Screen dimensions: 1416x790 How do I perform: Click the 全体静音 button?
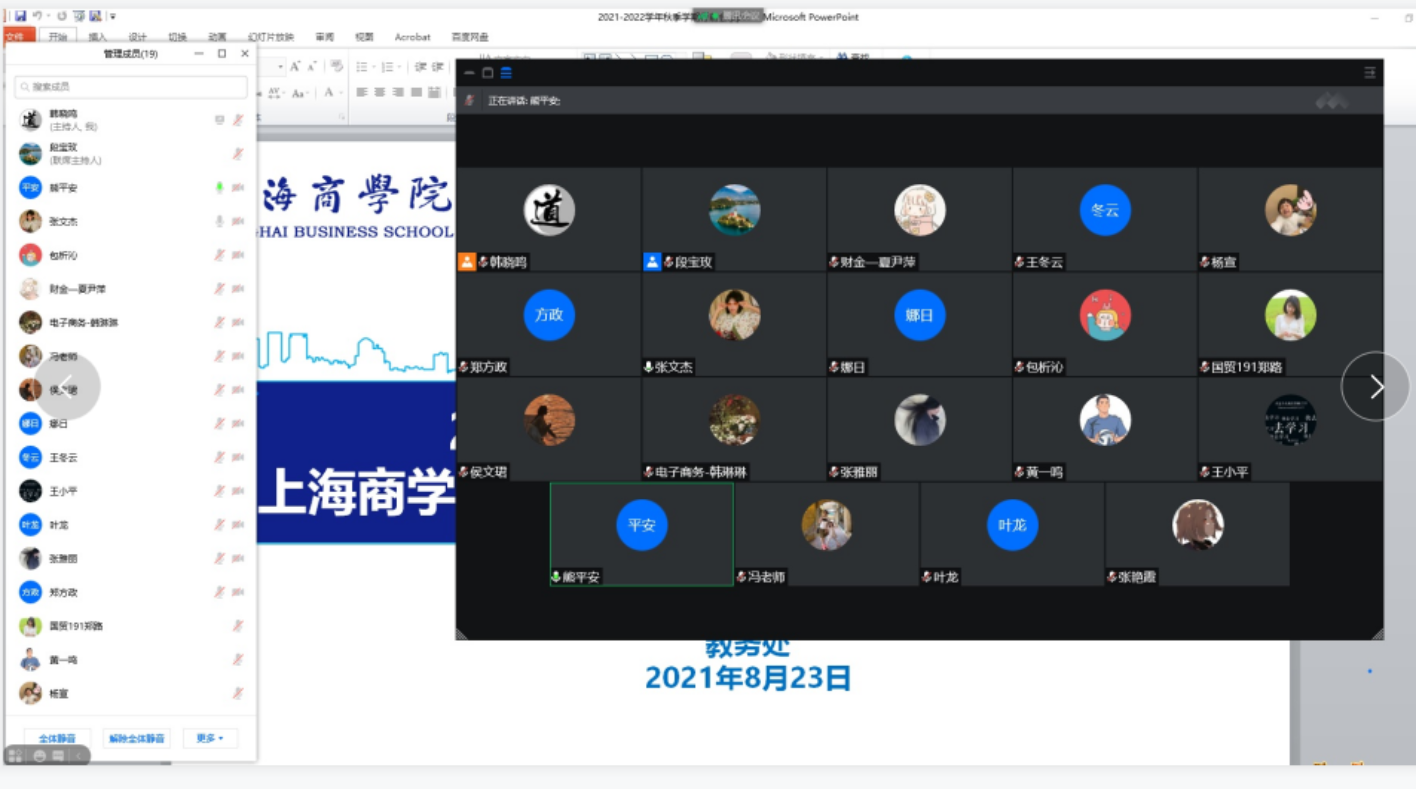[x=57, y=738]
